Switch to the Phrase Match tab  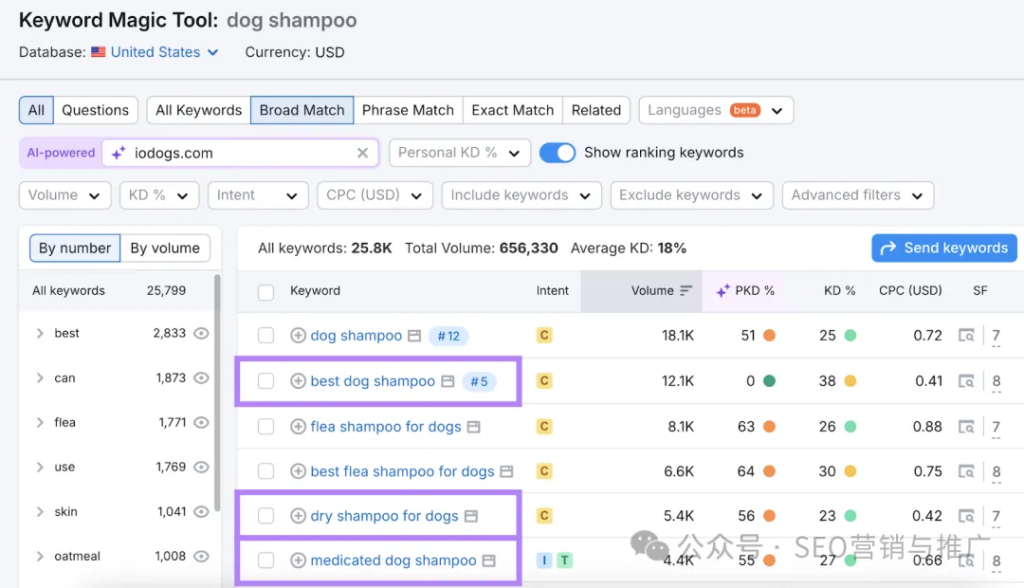407,110
